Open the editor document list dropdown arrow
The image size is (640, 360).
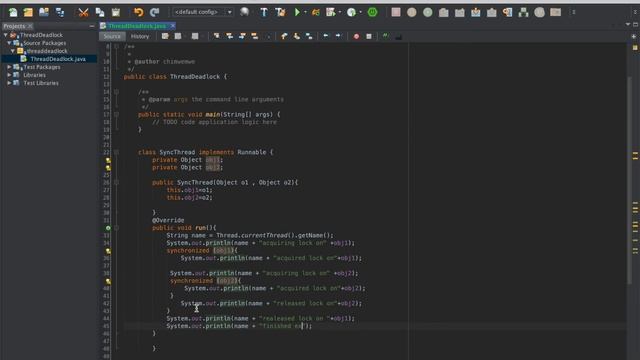pos(628,25)
